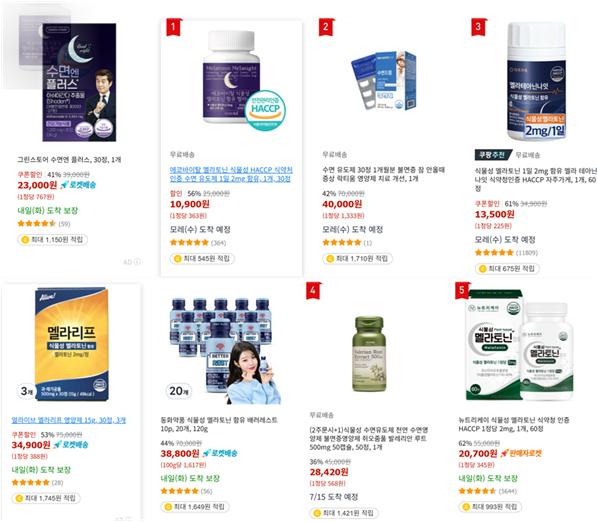Screen dimensions: 597x522
Task: Click the 쿠팡추천 recommendation badge
Action: coord(493,155)
